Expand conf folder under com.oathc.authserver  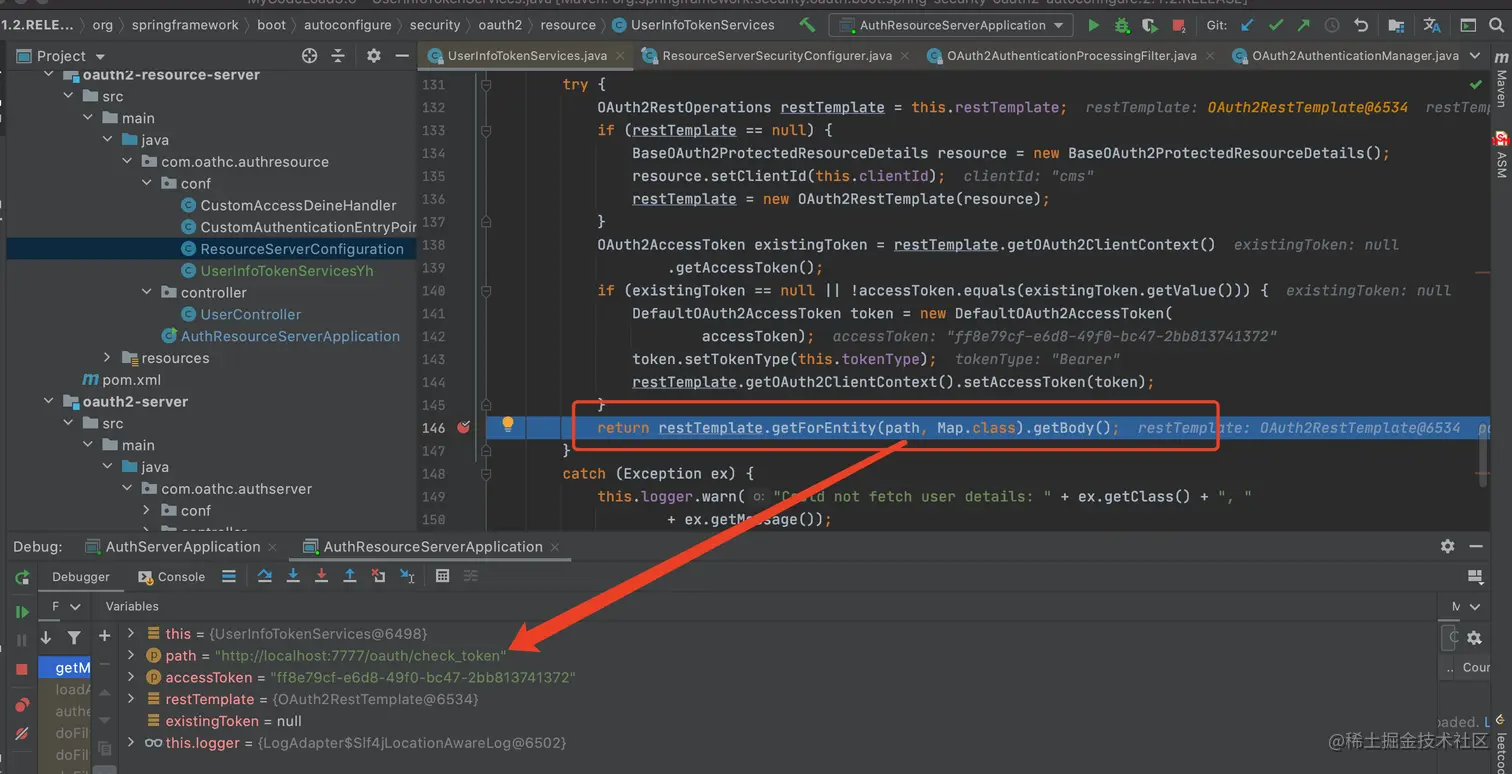point(147,511)
